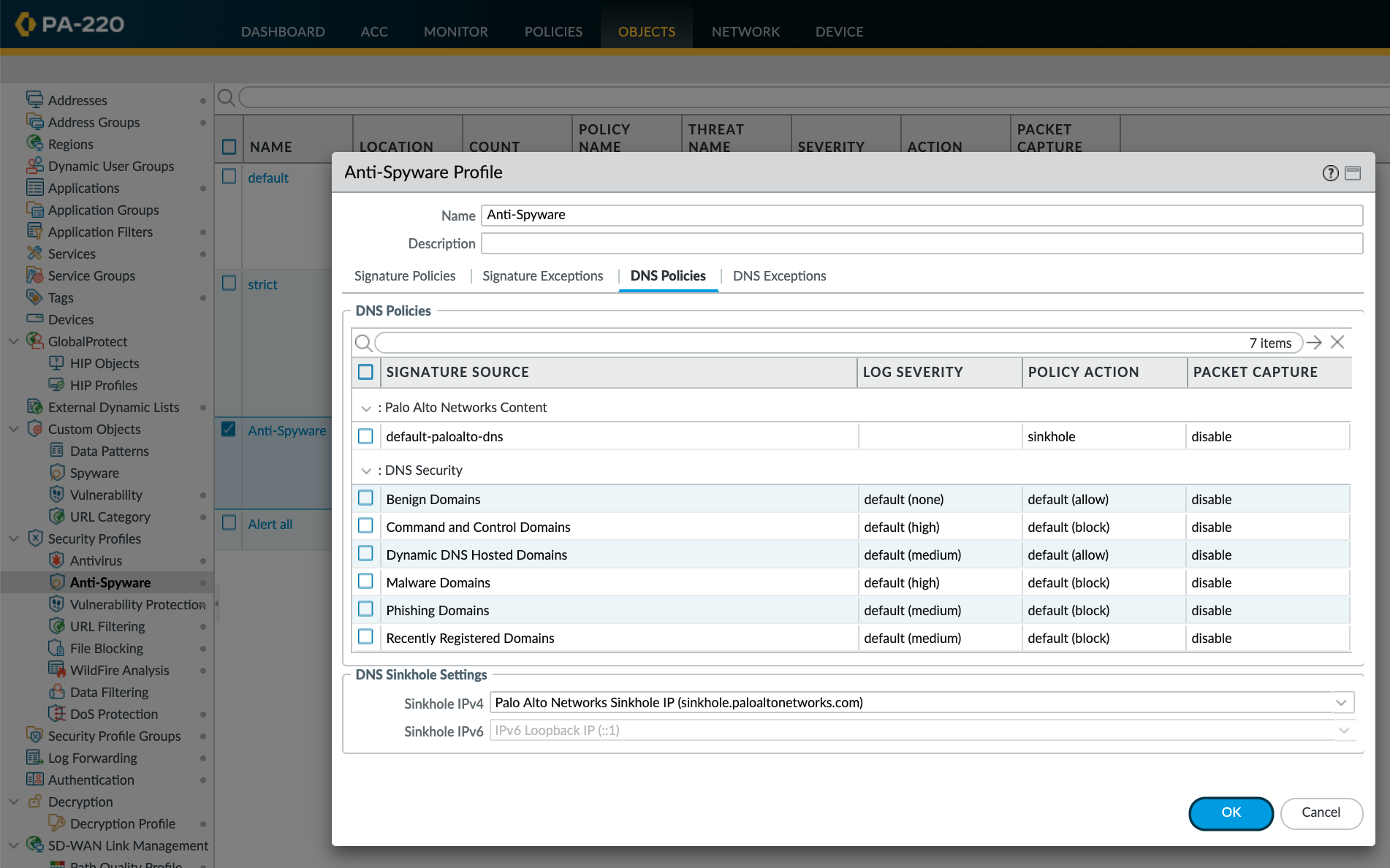Collapse the Palo Alto Networks Content group
Viewport: 1390px width, 868px height.
pyautogui.click(x=366, y=408)
